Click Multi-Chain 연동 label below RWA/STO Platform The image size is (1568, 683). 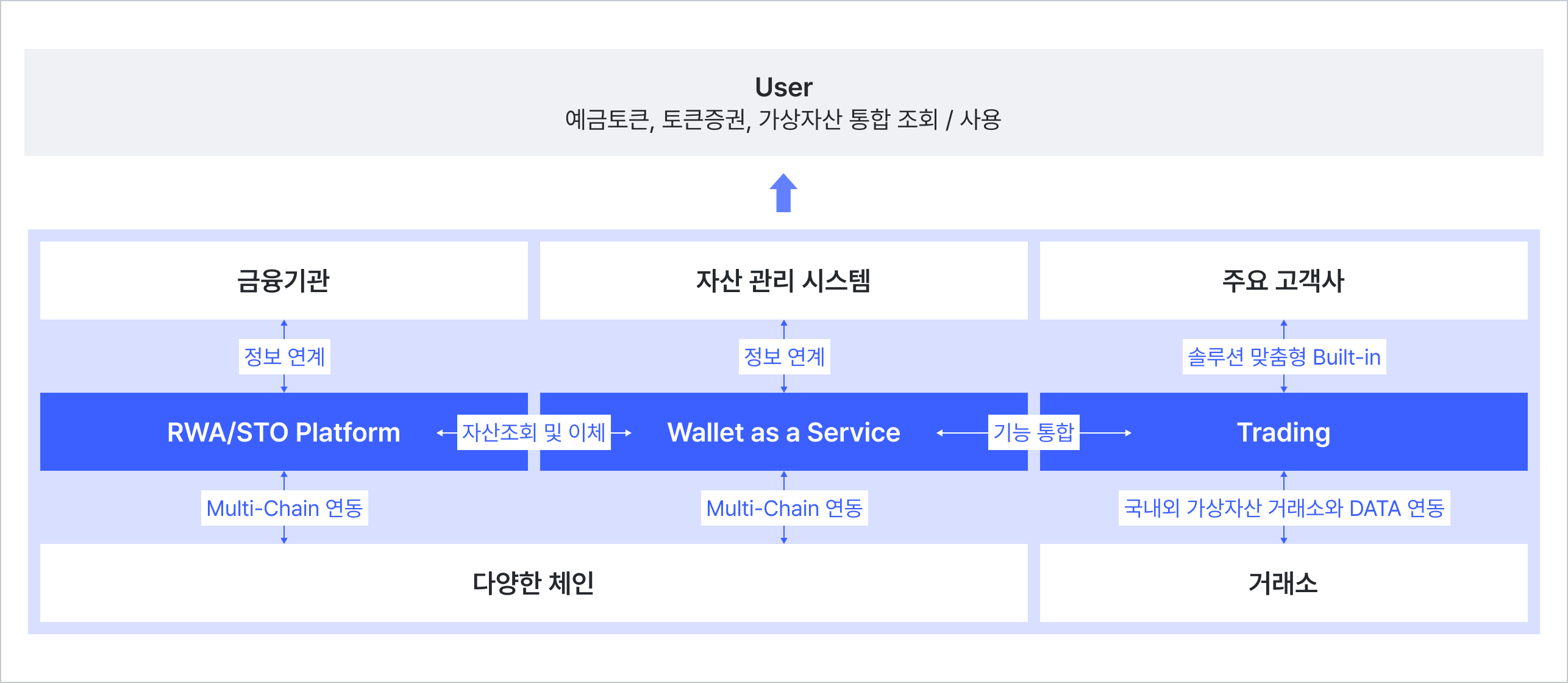coord(284,508)
